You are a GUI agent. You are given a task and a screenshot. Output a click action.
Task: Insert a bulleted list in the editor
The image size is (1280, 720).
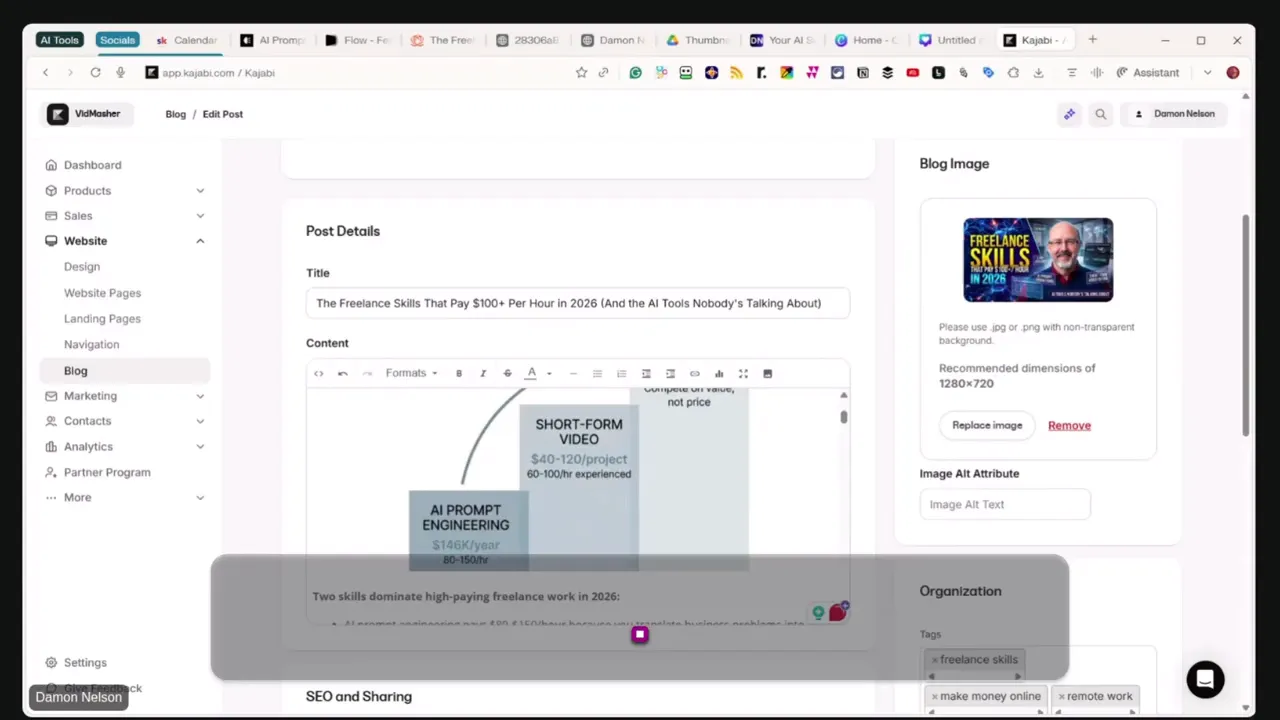click(x=597, y=373)
